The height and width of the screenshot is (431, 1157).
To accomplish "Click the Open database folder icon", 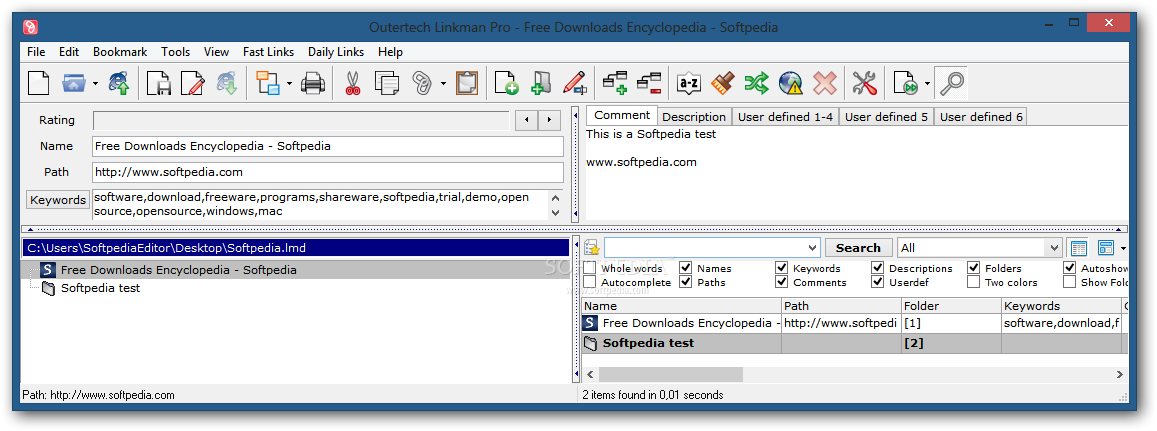I will 74,83.
